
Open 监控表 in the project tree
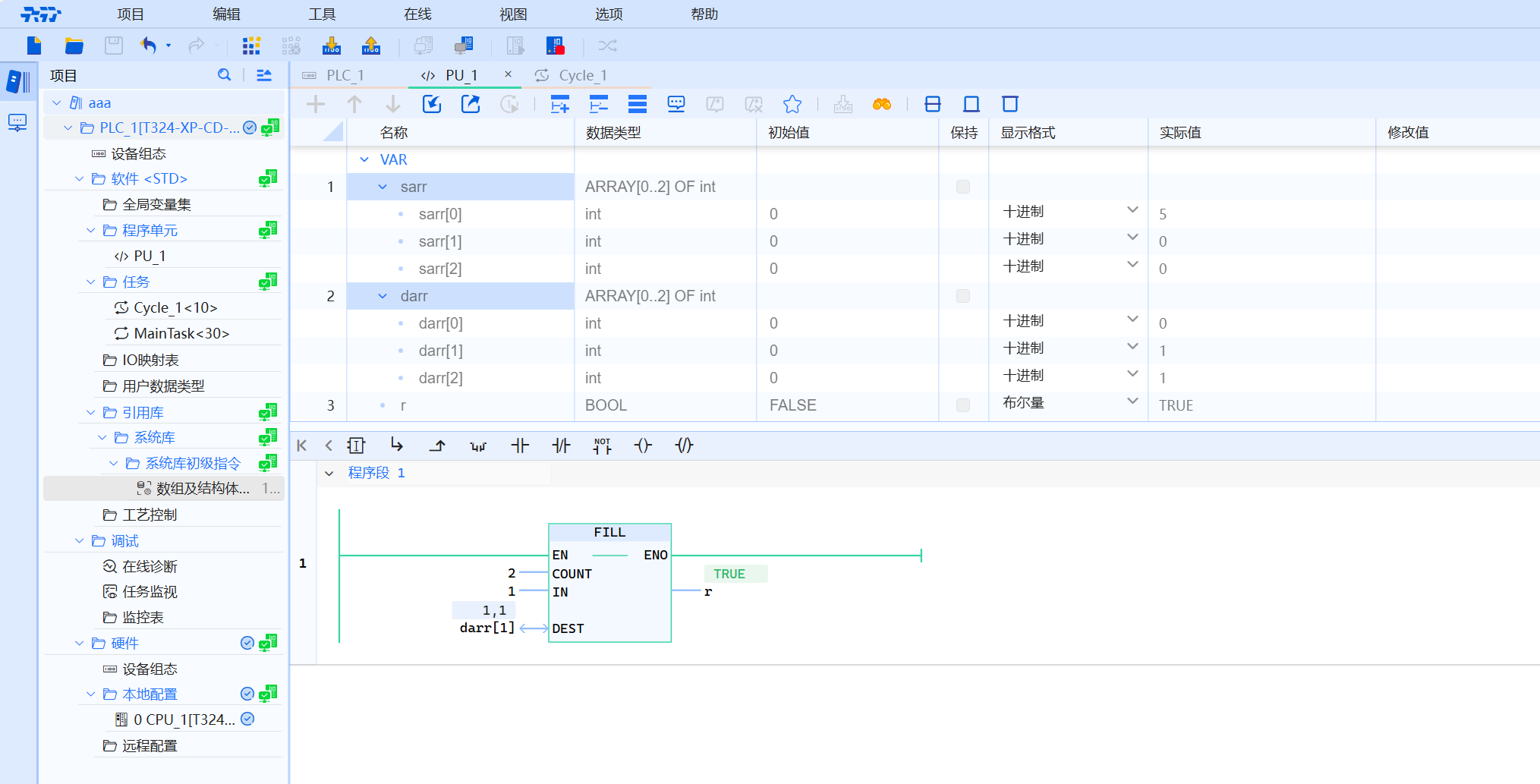[x=143, y=617]
